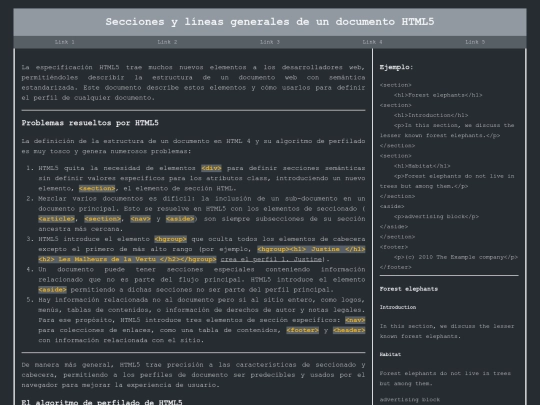Image resolution: width=540 pixels, height=405 pixels.
Task: Click the highlighted <nav> tag in item 5
Action: click(x=355, y=320)
